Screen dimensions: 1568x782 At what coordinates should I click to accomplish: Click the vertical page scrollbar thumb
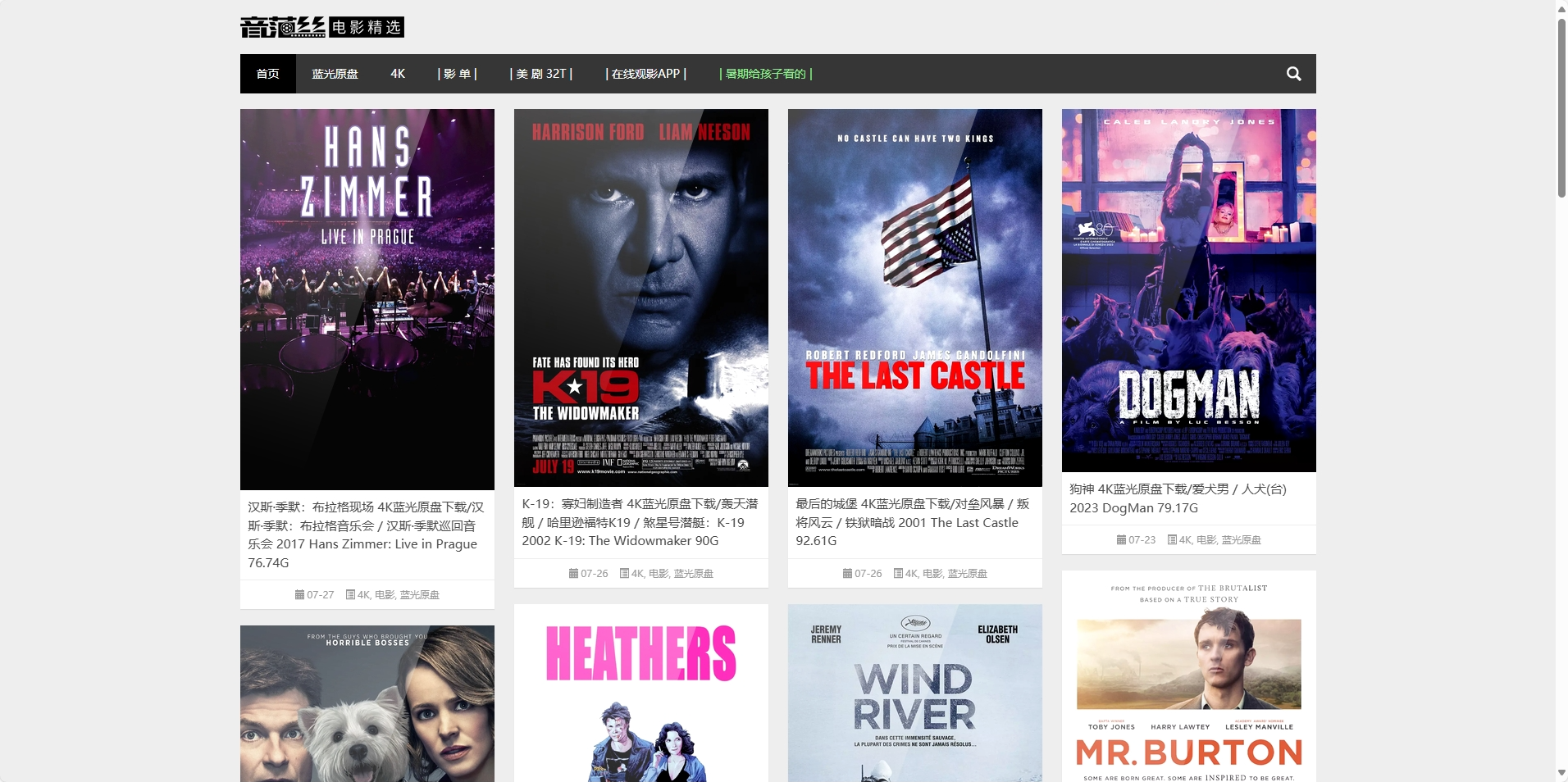tap(1561, 107)
